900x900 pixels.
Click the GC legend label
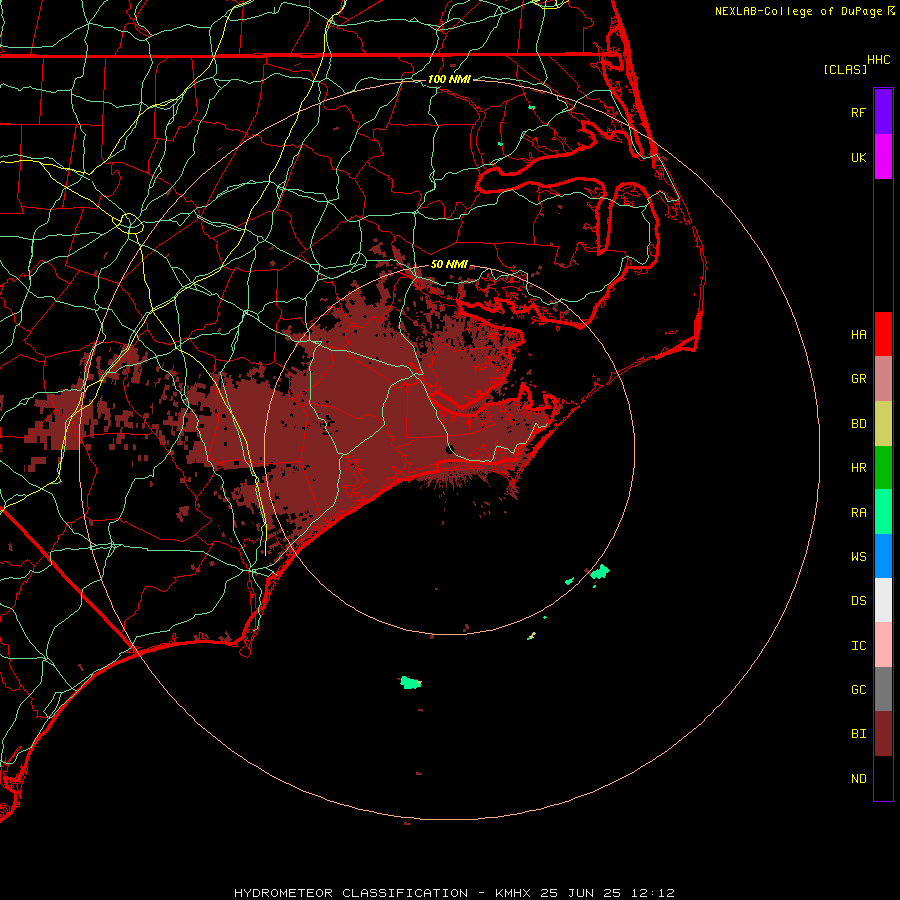[858, 690]
